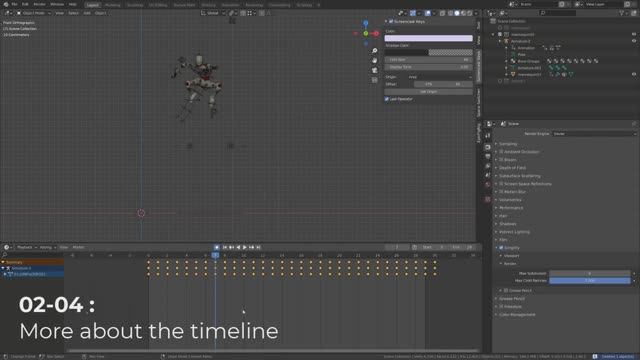Screen dimensions: 640x360
Task: Play the animation in reverse
Action: tap(238, 247)
